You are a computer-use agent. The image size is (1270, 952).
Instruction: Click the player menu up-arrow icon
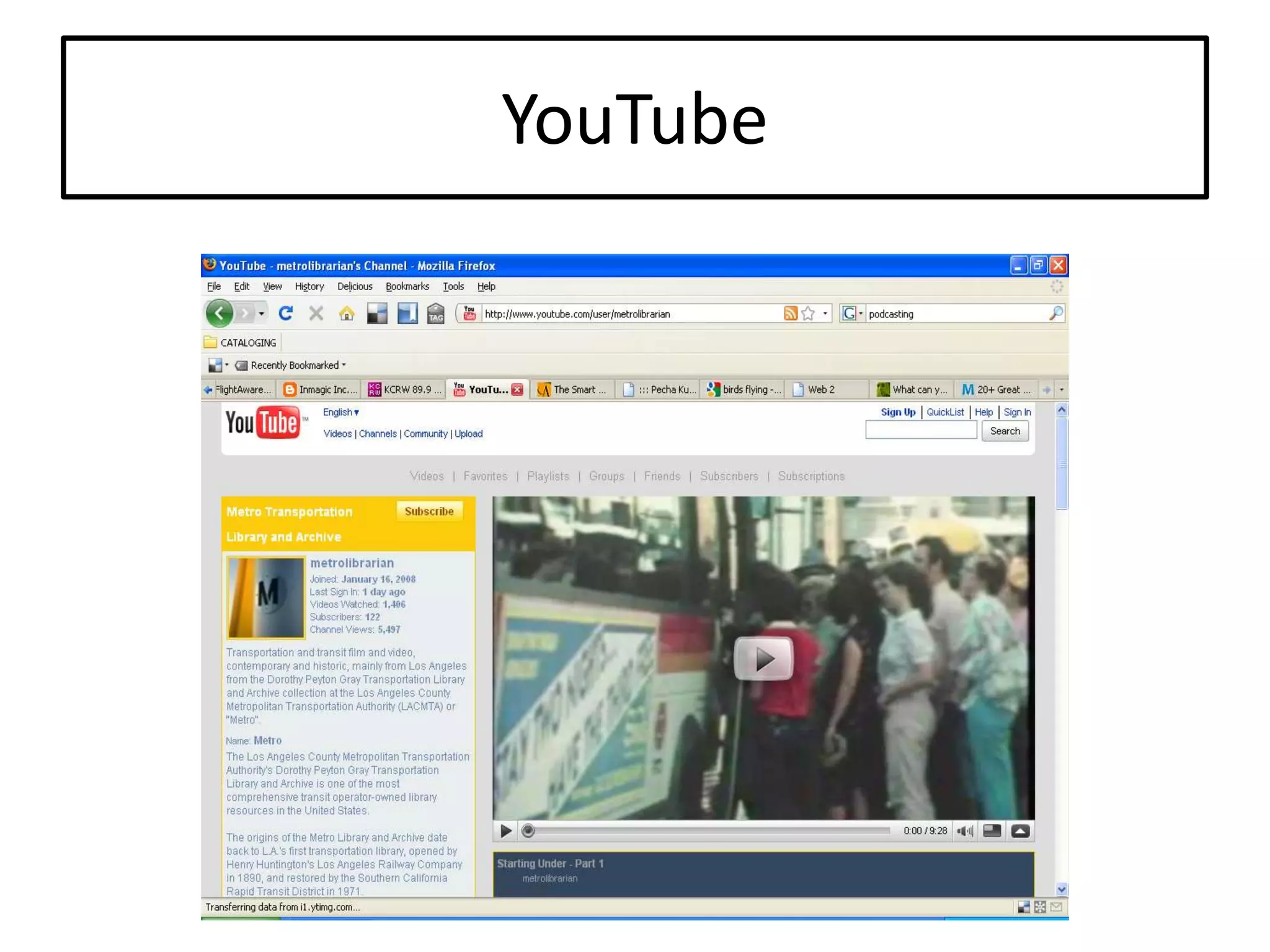click(x=1020, y=831)
